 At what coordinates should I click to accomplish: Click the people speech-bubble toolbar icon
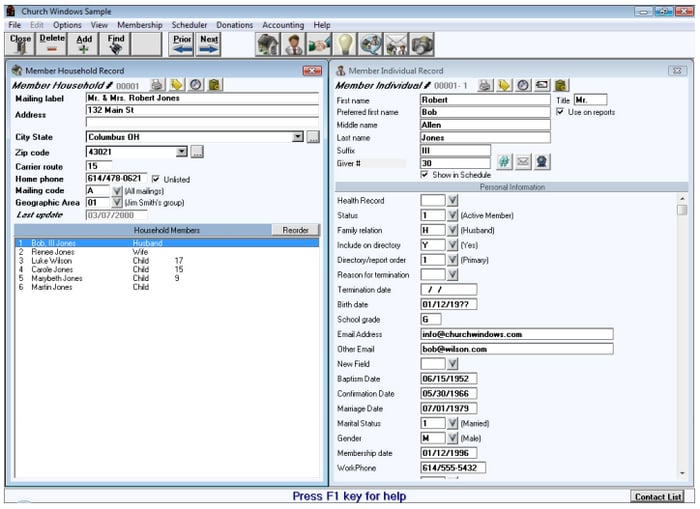pyautogui.click(x=370, y=45)
